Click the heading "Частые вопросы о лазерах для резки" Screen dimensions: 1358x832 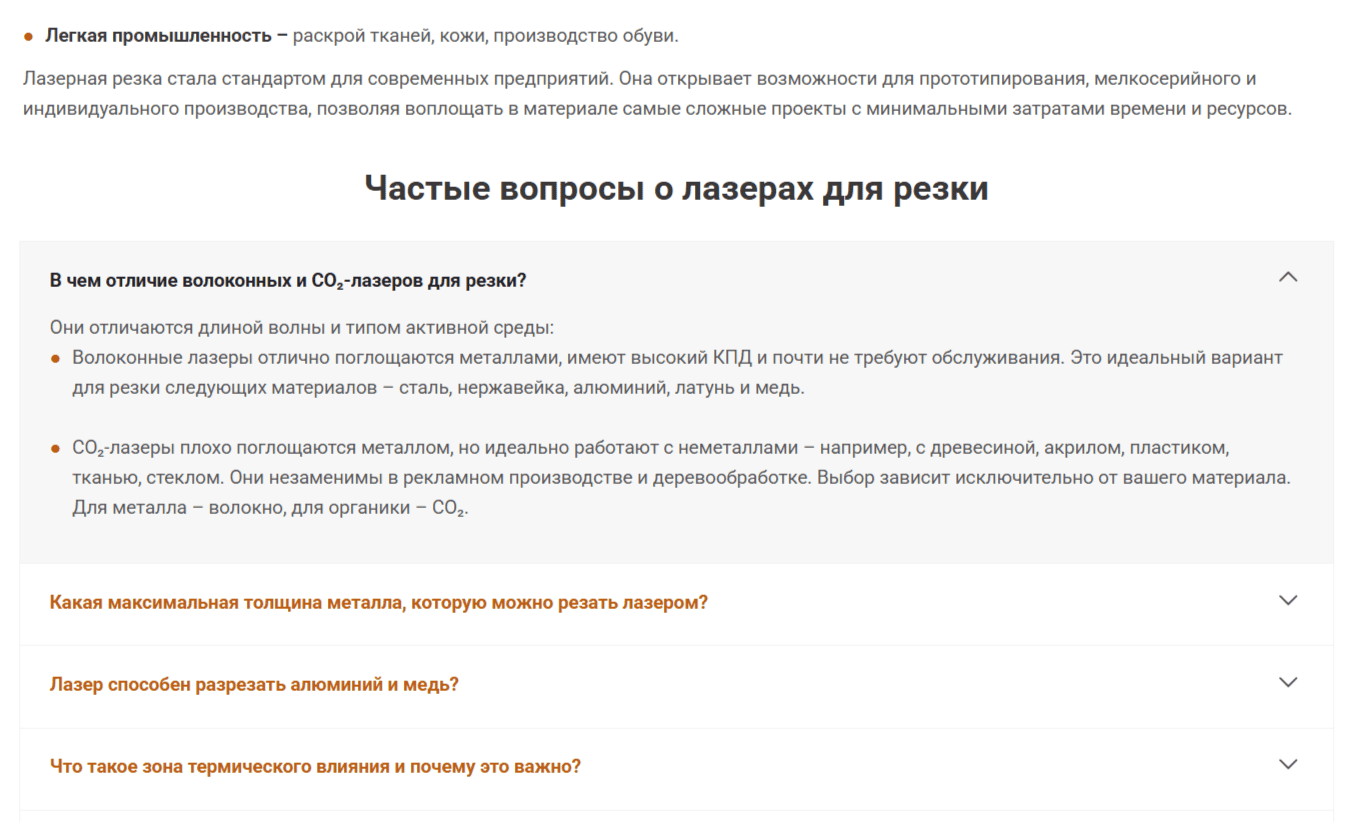point(676,188)
